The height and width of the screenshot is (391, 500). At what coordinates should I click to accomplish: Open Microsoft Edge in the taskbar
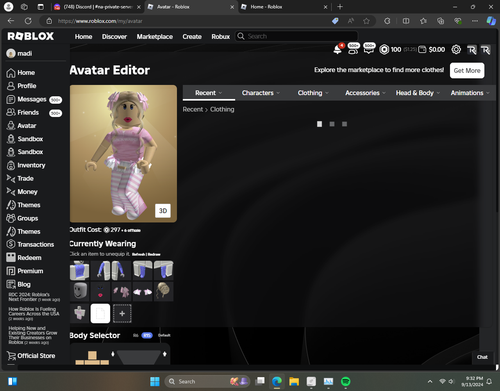click(277, 381)
